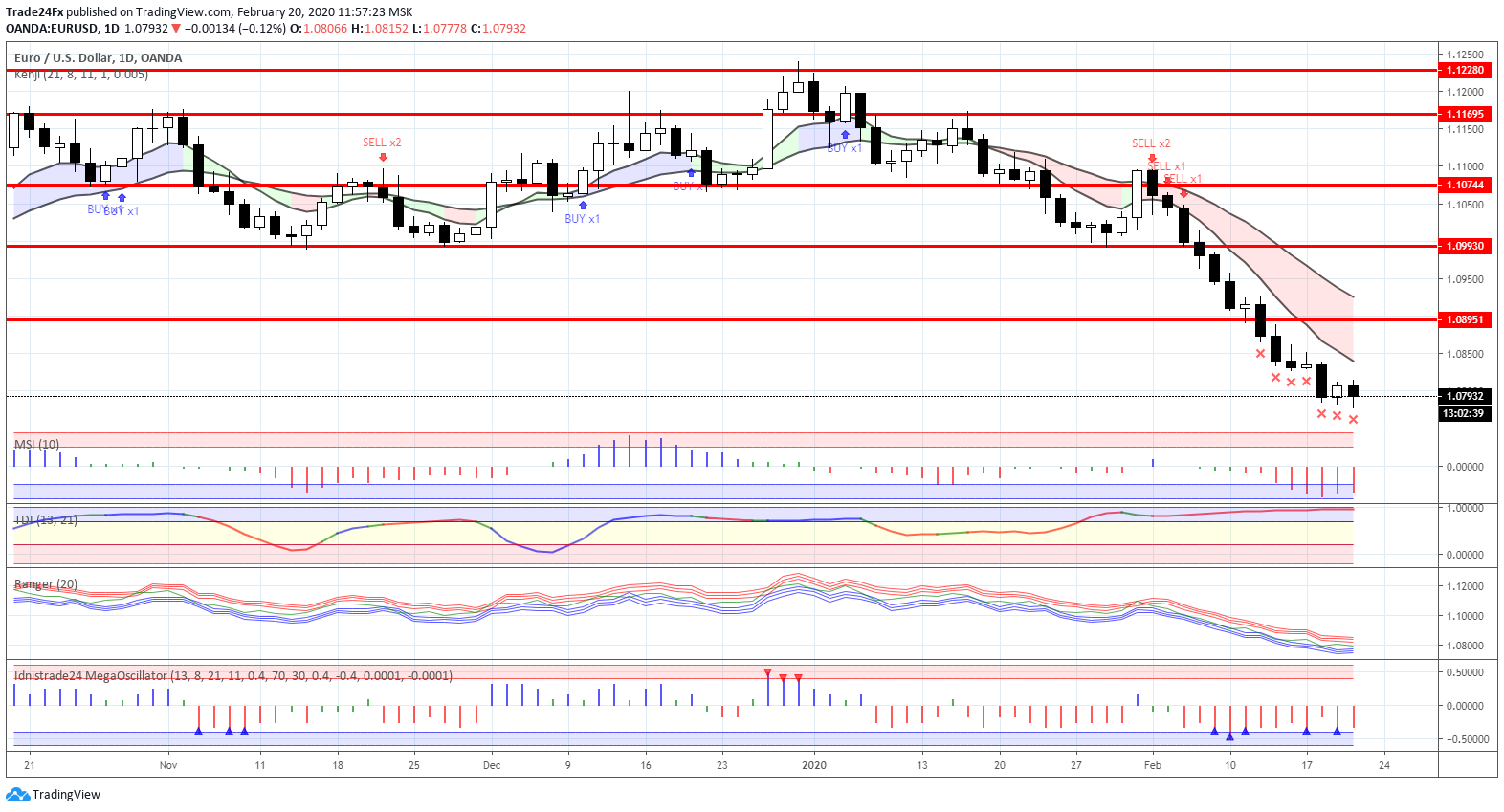Click the header low value L:1.07778
Image resolution: width=1504 pixels, height=812 pixels.
[440, 29]
